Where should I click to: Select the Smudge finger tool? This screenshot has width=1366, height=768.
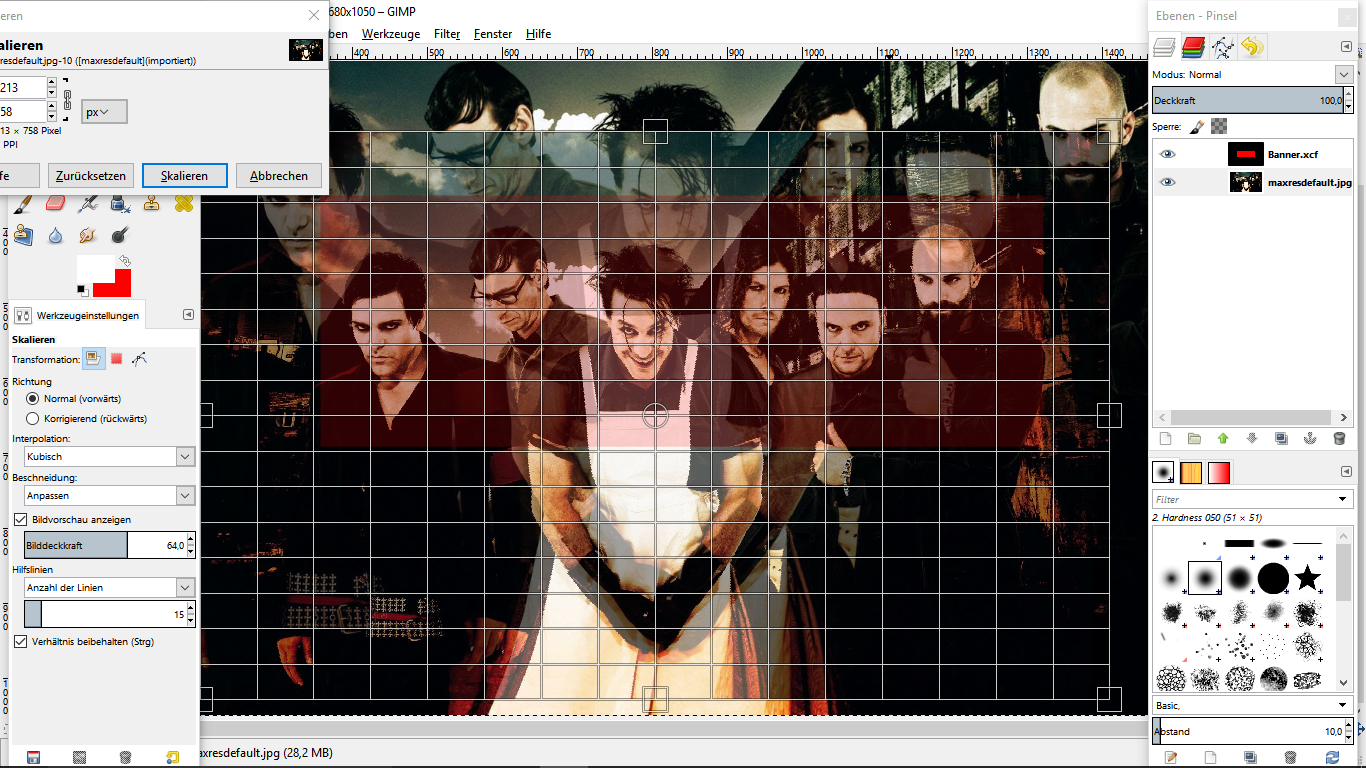tap(87, 235)
